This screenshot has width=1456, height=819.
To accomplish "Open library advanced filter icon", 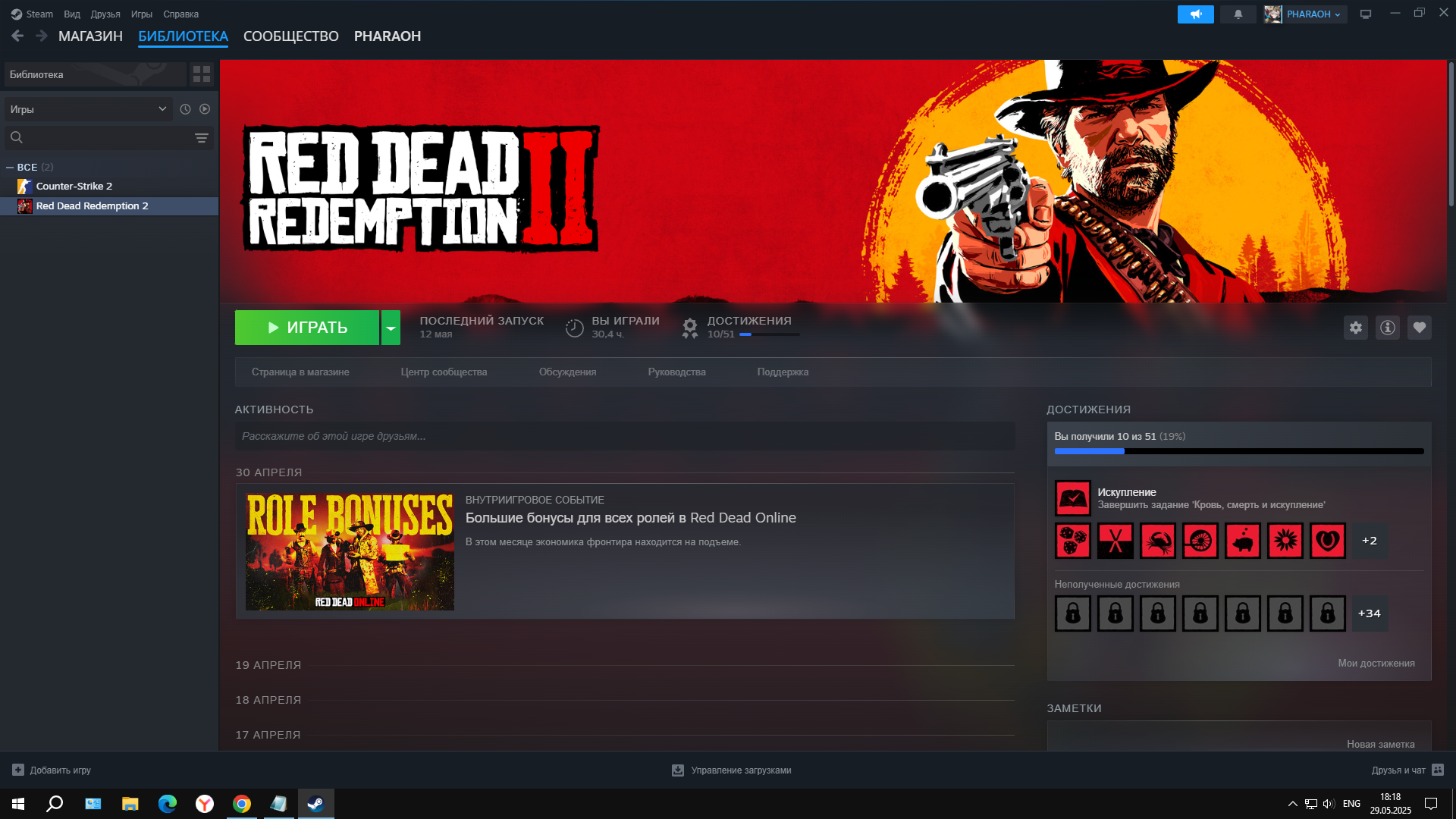I will (x=202, y=137).
